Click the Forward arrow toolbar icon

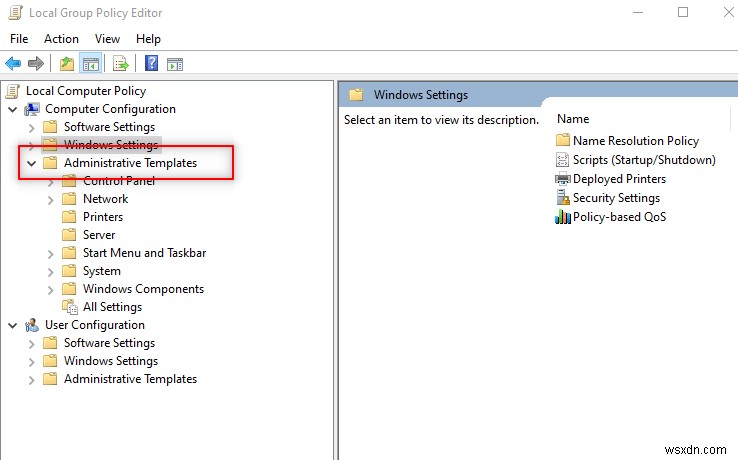36,64
